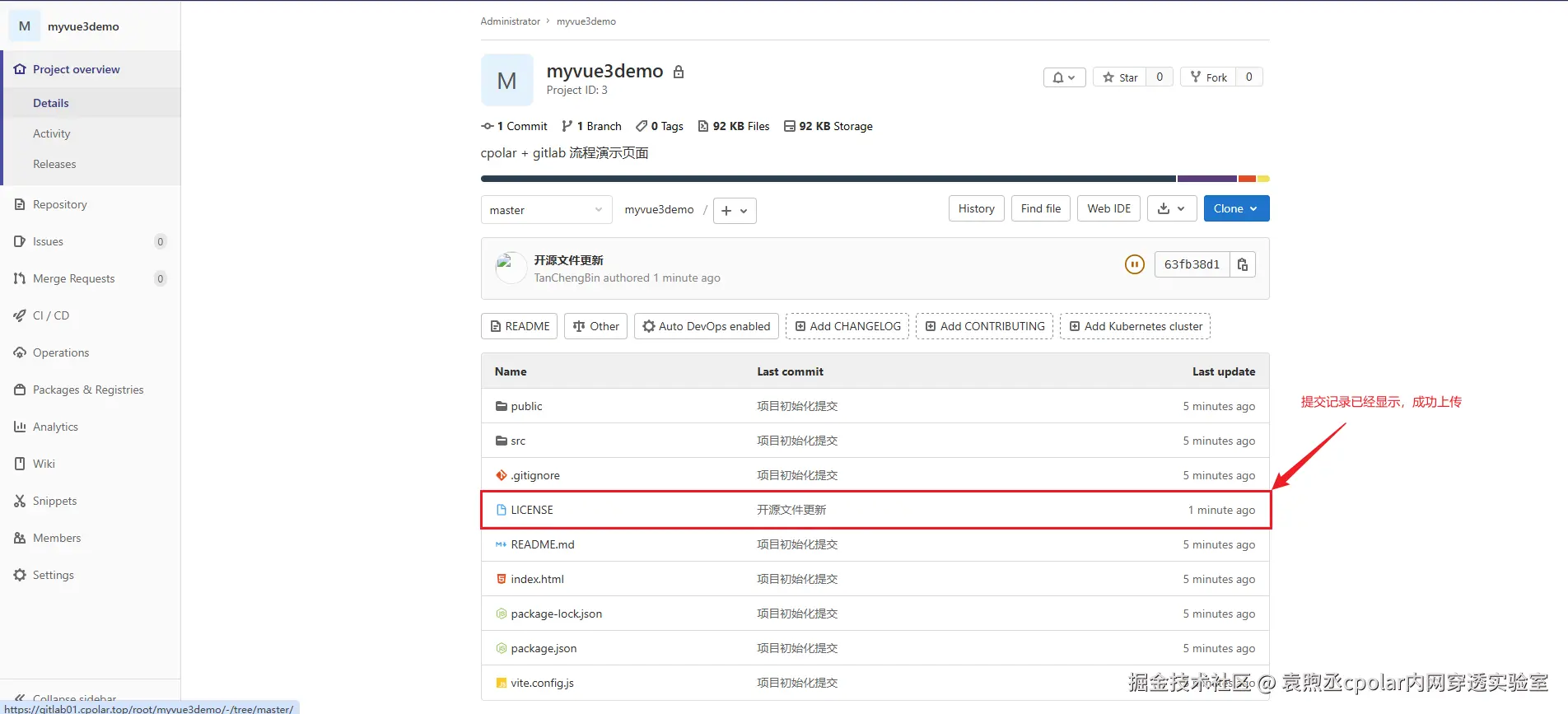
Task: Launch the Web IDE
Action: tap(1108, 208)
